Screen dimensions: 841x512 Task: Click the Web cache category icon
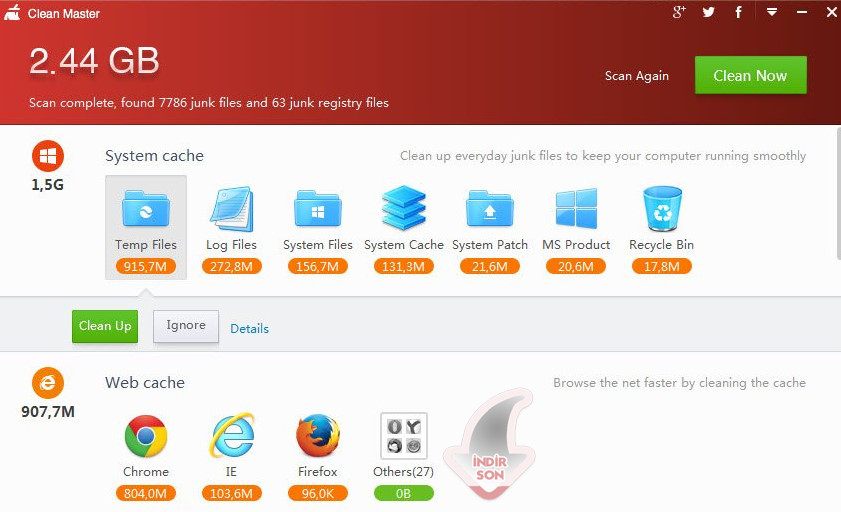[48, 383]
